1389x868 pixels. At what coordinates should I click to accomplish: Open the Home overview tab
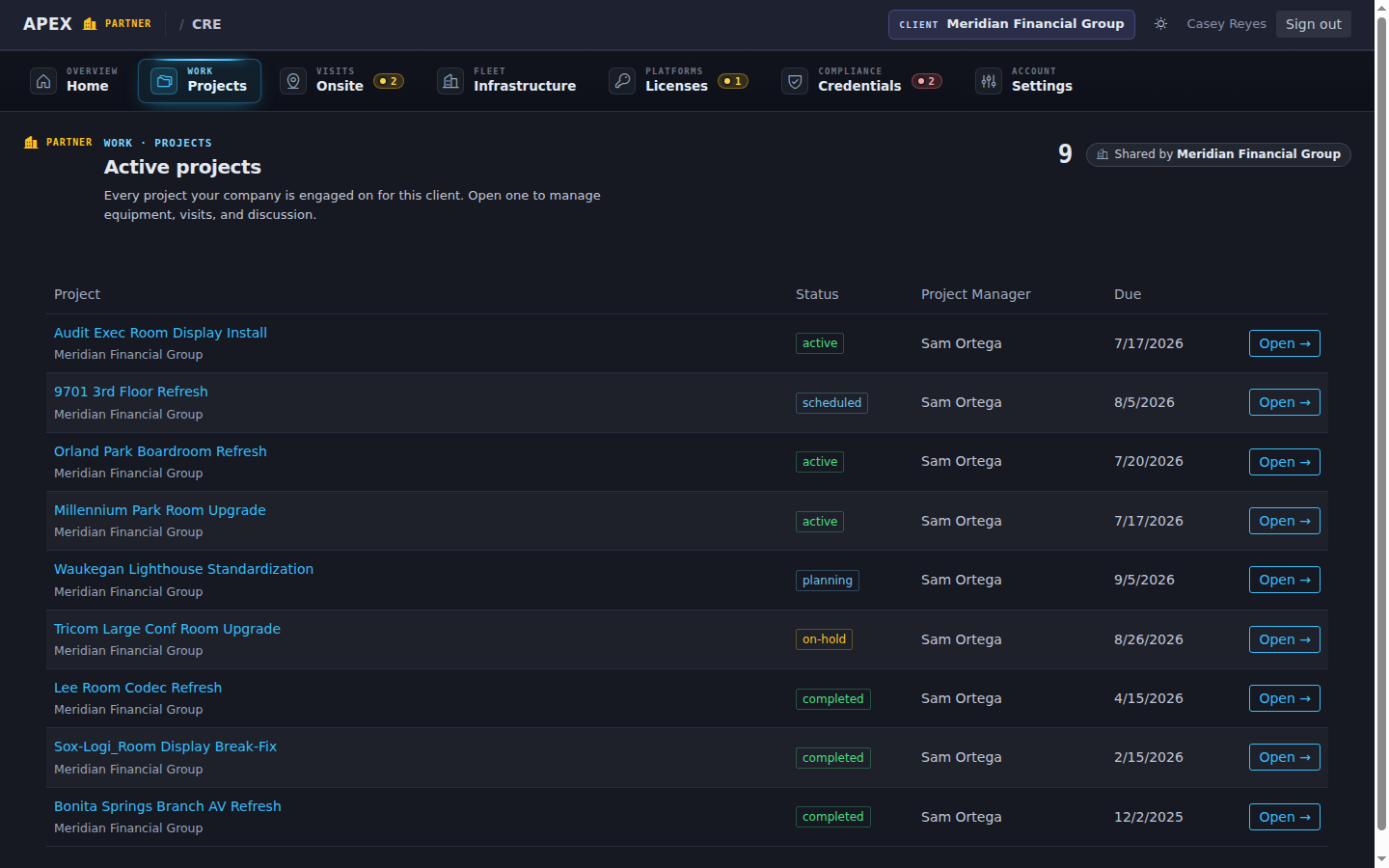click(x=74, y=81)
